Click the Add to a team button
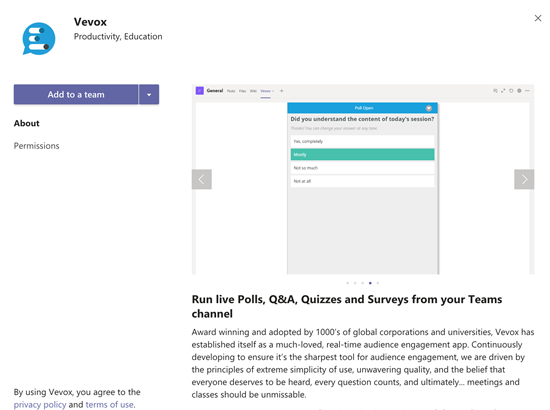The width and height of the screenshot is (550, 410). click(x=76, y=94)
